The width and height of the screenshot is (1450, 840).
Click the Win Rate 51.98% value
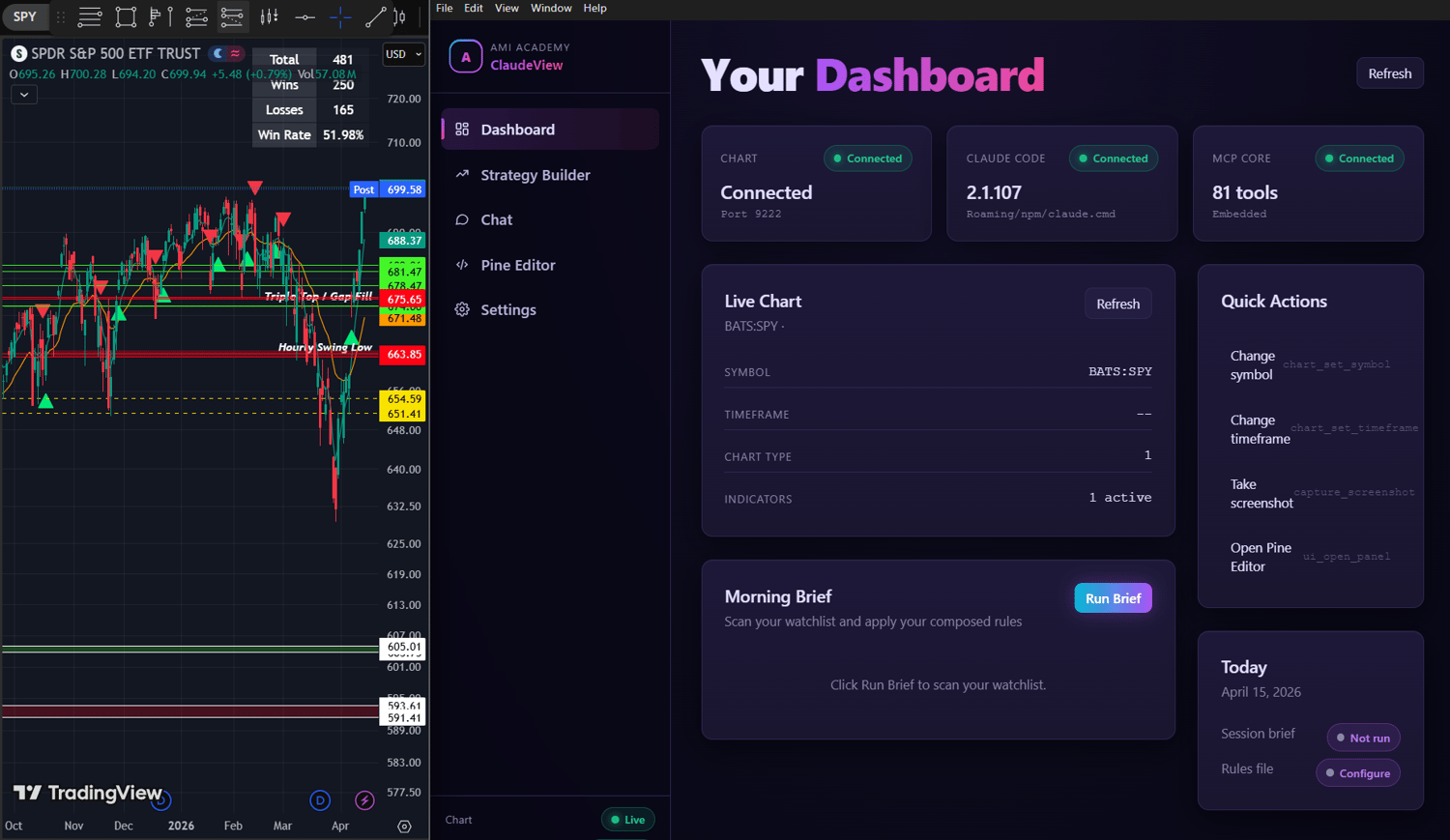tap(343, 135)
